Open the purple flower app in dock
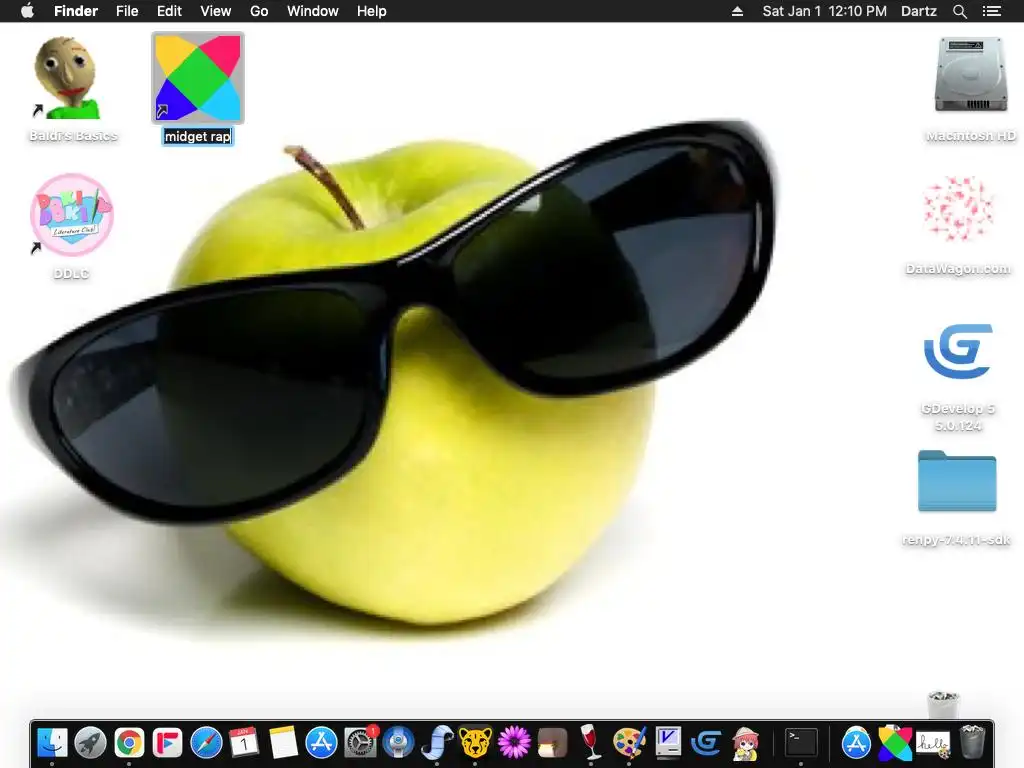Screen dimensions: 1024x768 [x=514, y=743]
